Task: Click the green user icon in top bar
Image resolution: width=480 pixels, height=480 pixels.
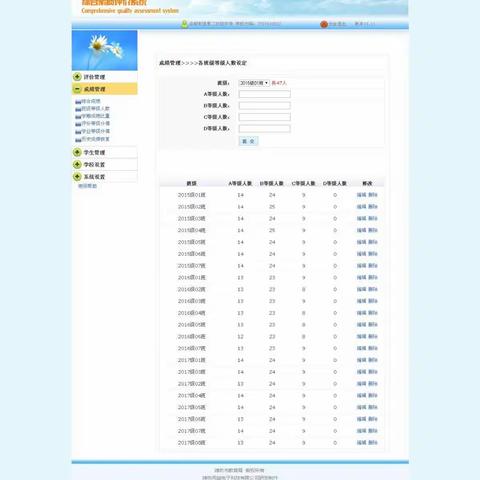Action: 184,24
